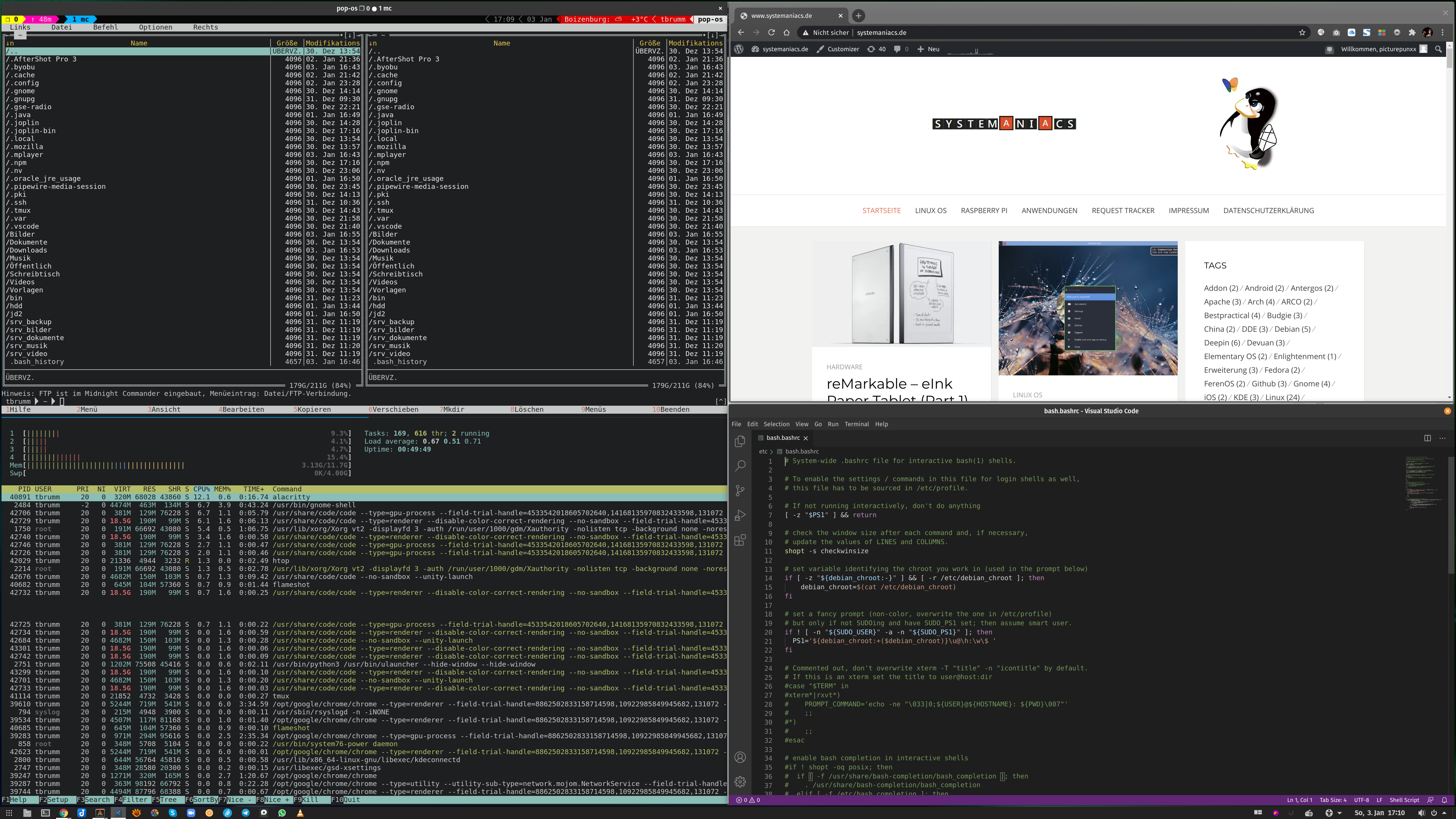The width and height of the screenshot is (1456, 819).
Task: Open VS Code Explorer sidebar icon
Action: pos(740,441)
